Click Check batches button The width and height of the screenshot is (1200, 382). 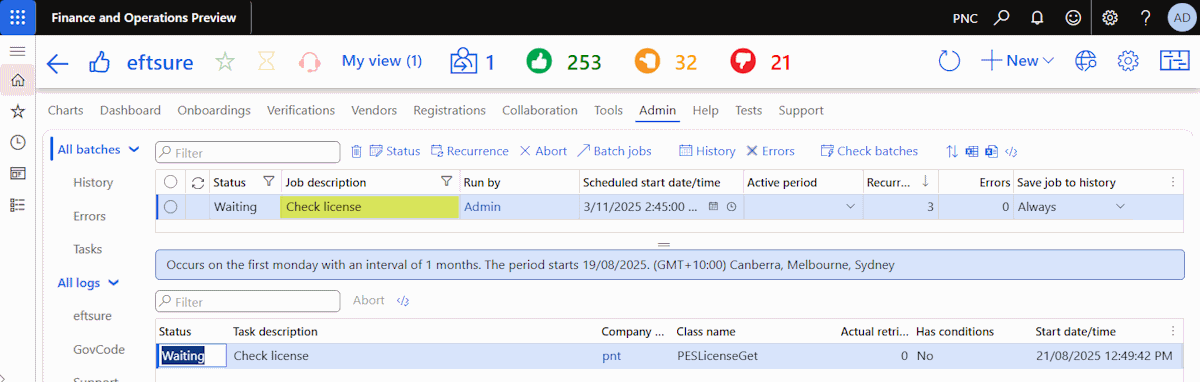click(869, 151)
